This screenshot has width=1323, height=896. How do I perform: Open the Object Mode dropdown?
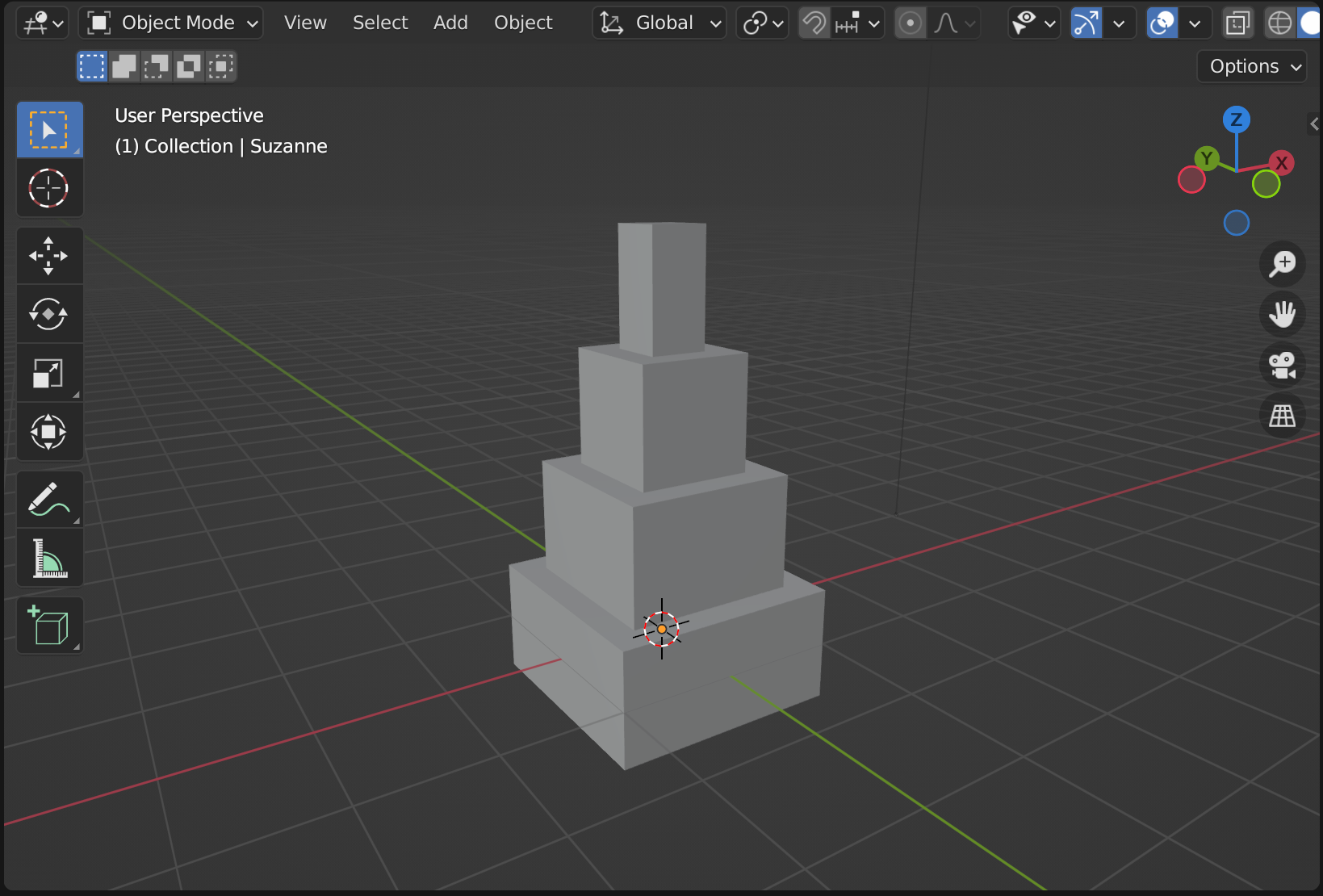171,23
